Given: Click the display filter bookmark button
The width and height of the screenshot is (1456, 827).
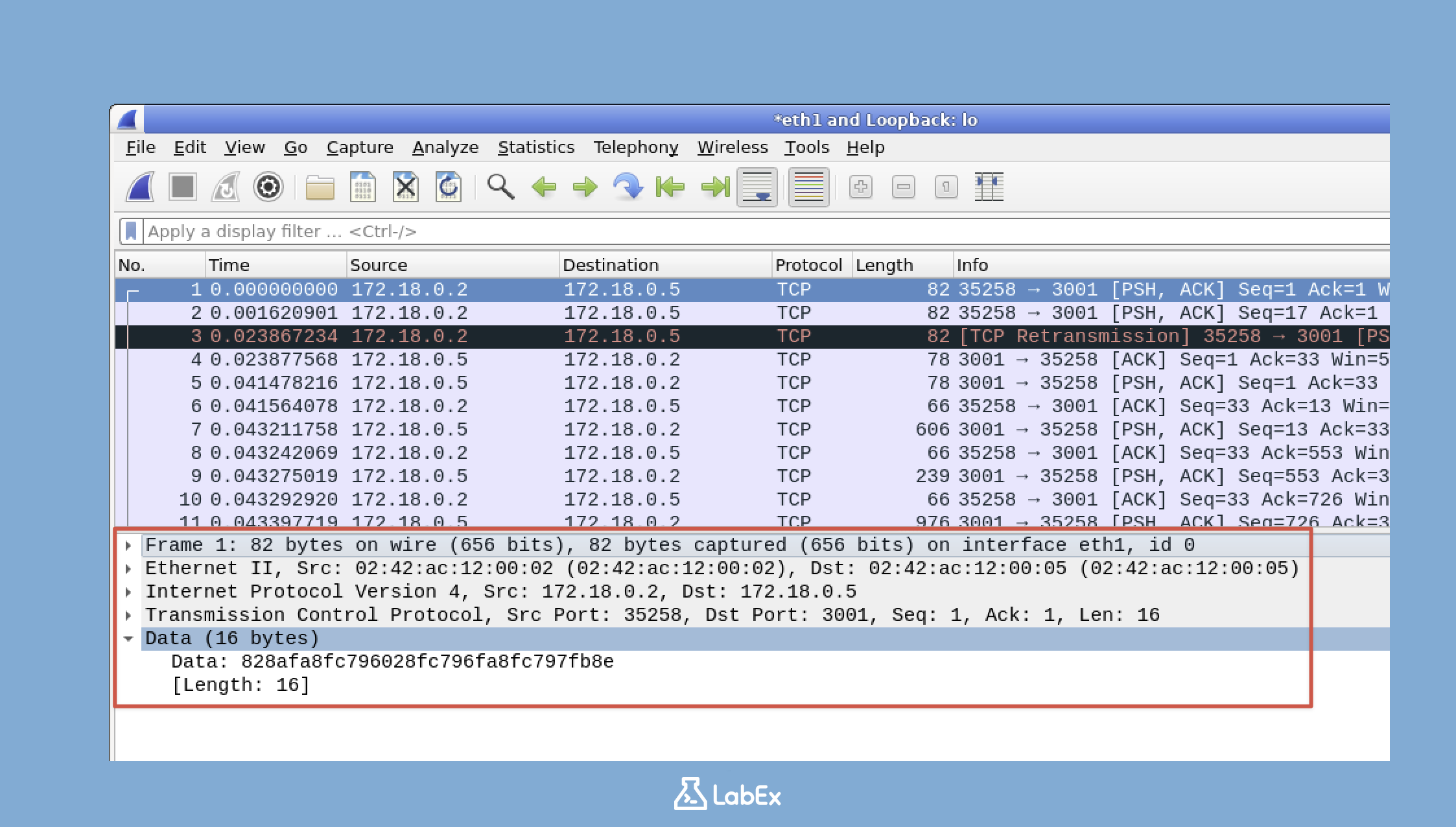Looking at the screenshot, I should pyautogui.click(x=130, y=230).
